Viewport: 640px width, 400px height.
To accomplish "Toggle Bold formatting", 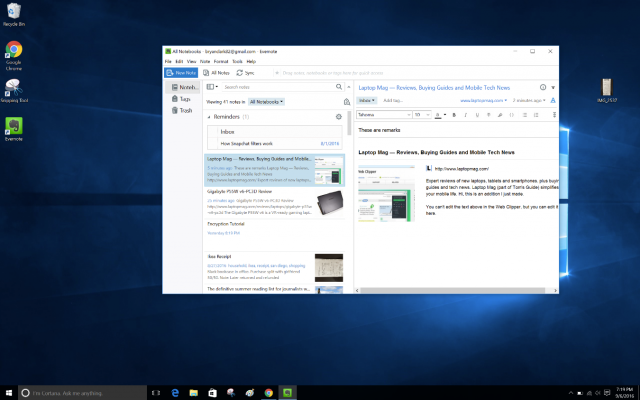I will click(454, 115).
